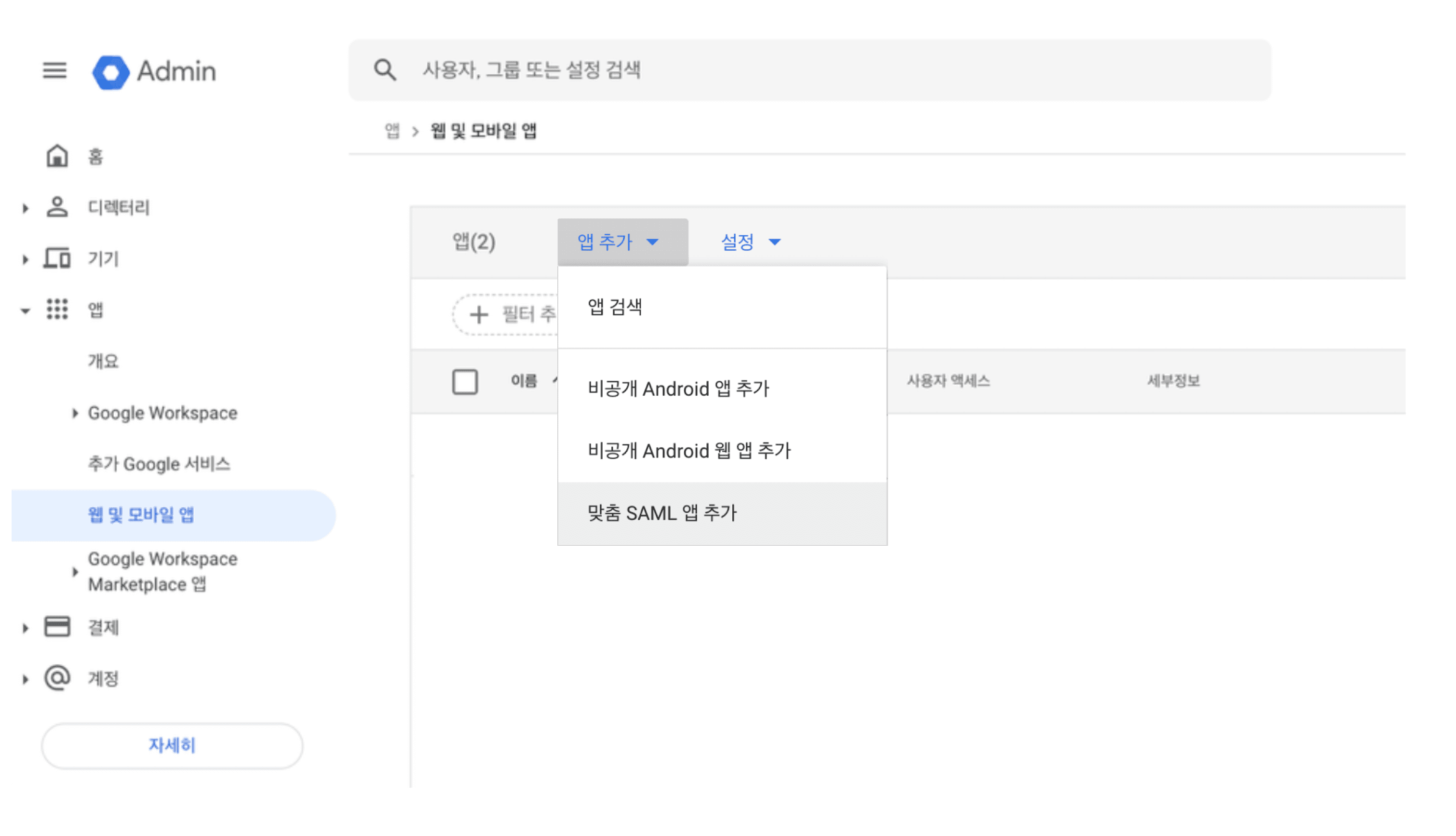Click the search magnifier icon

tap(385, 70)
